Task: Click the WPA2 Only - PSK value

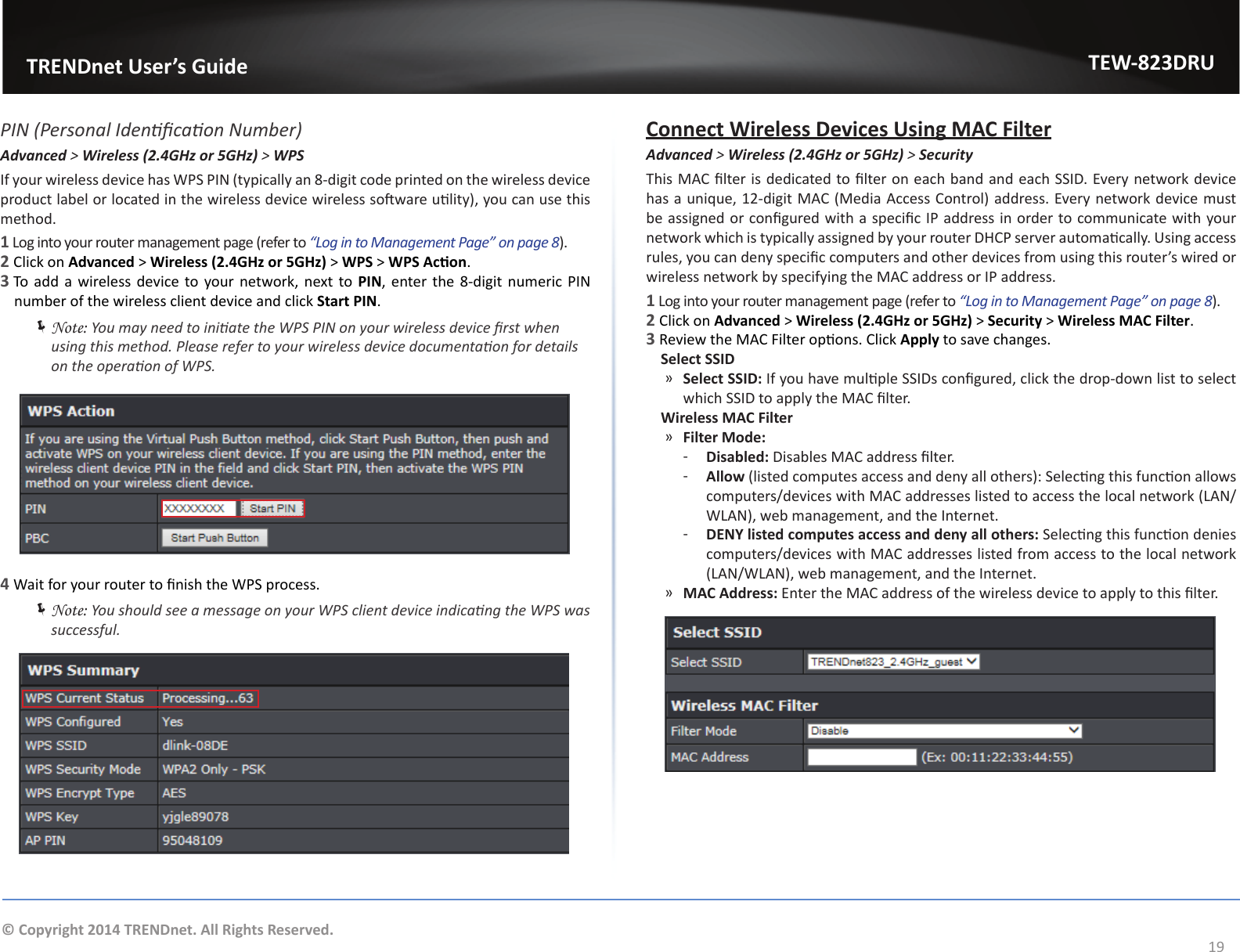Action: [x=214, y=770]
